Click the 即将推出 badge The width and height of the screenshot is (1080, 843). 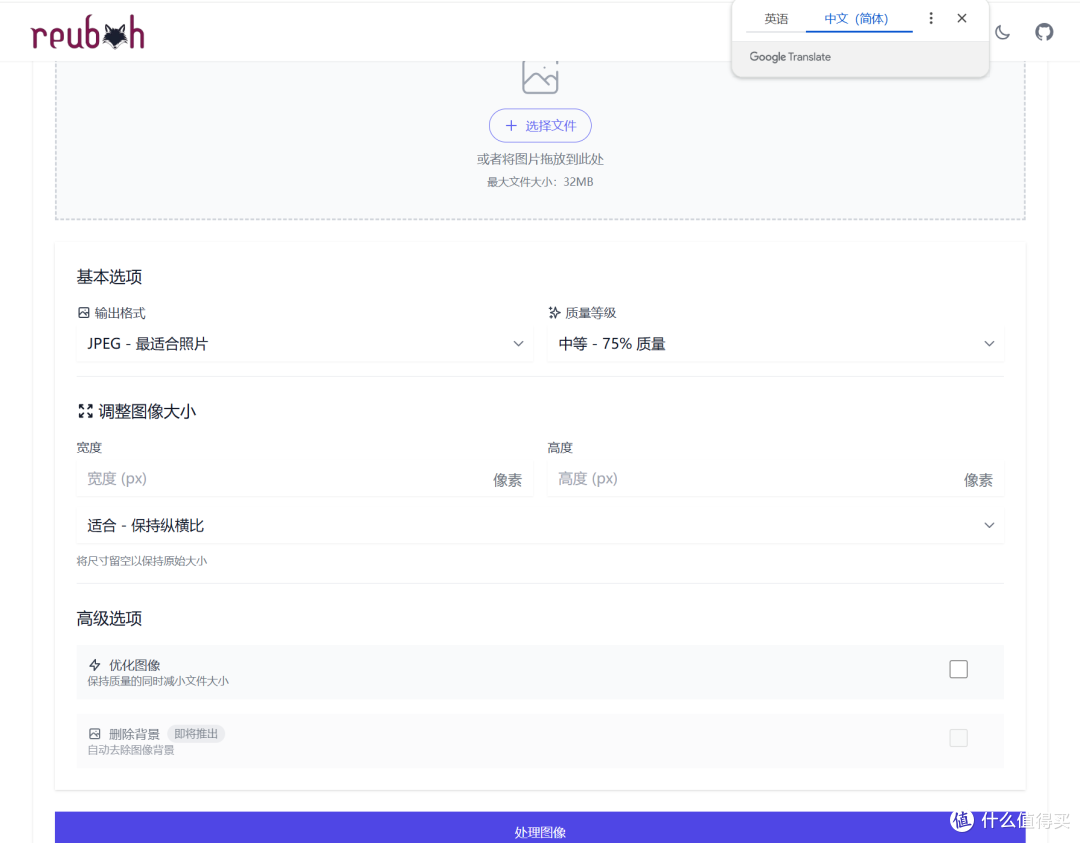pos(196,733)
